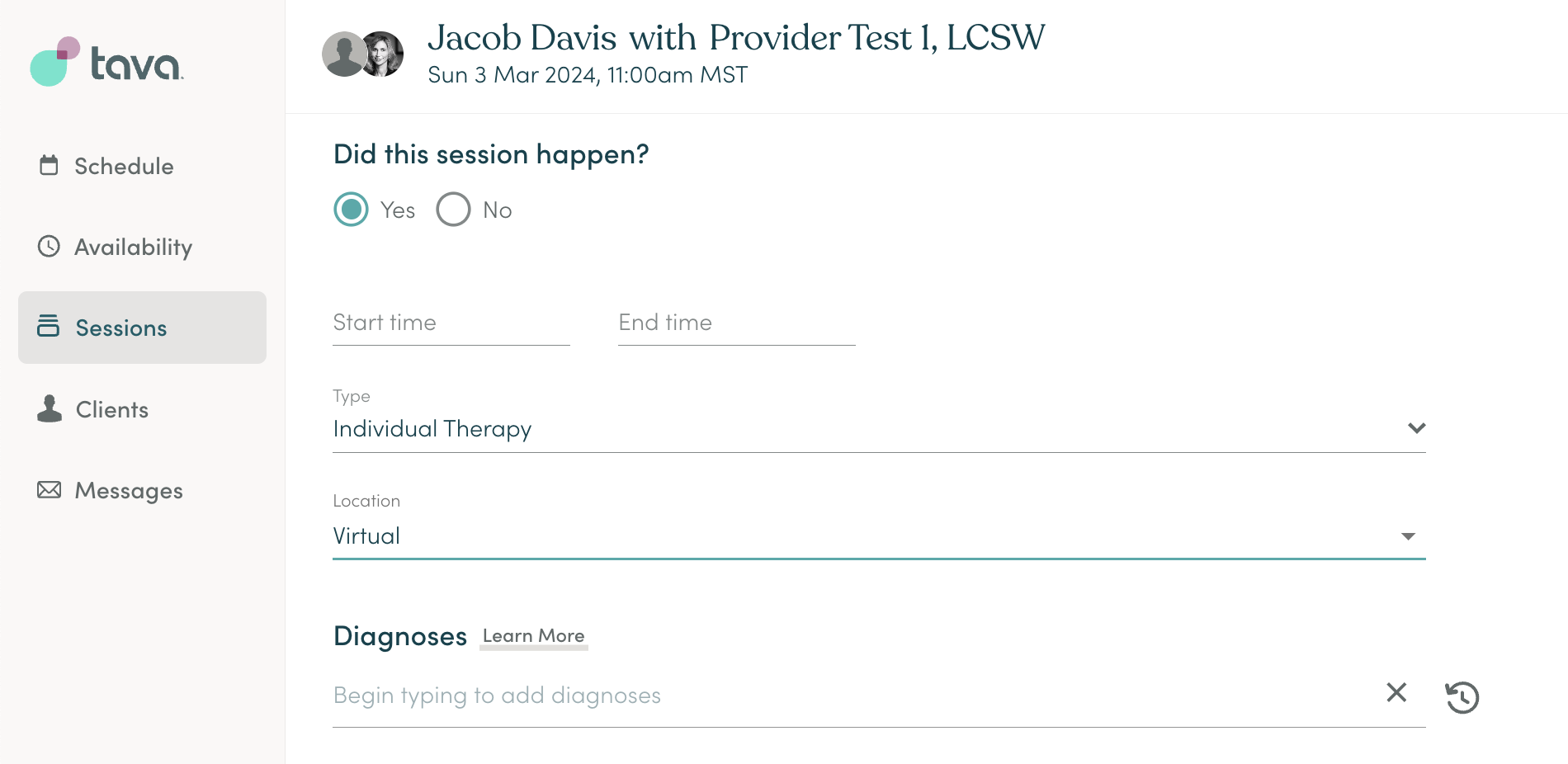Viewport: 1568px width, 764px height.
Task: Open the Type dropdown chevron
Action: (1416, 428)
